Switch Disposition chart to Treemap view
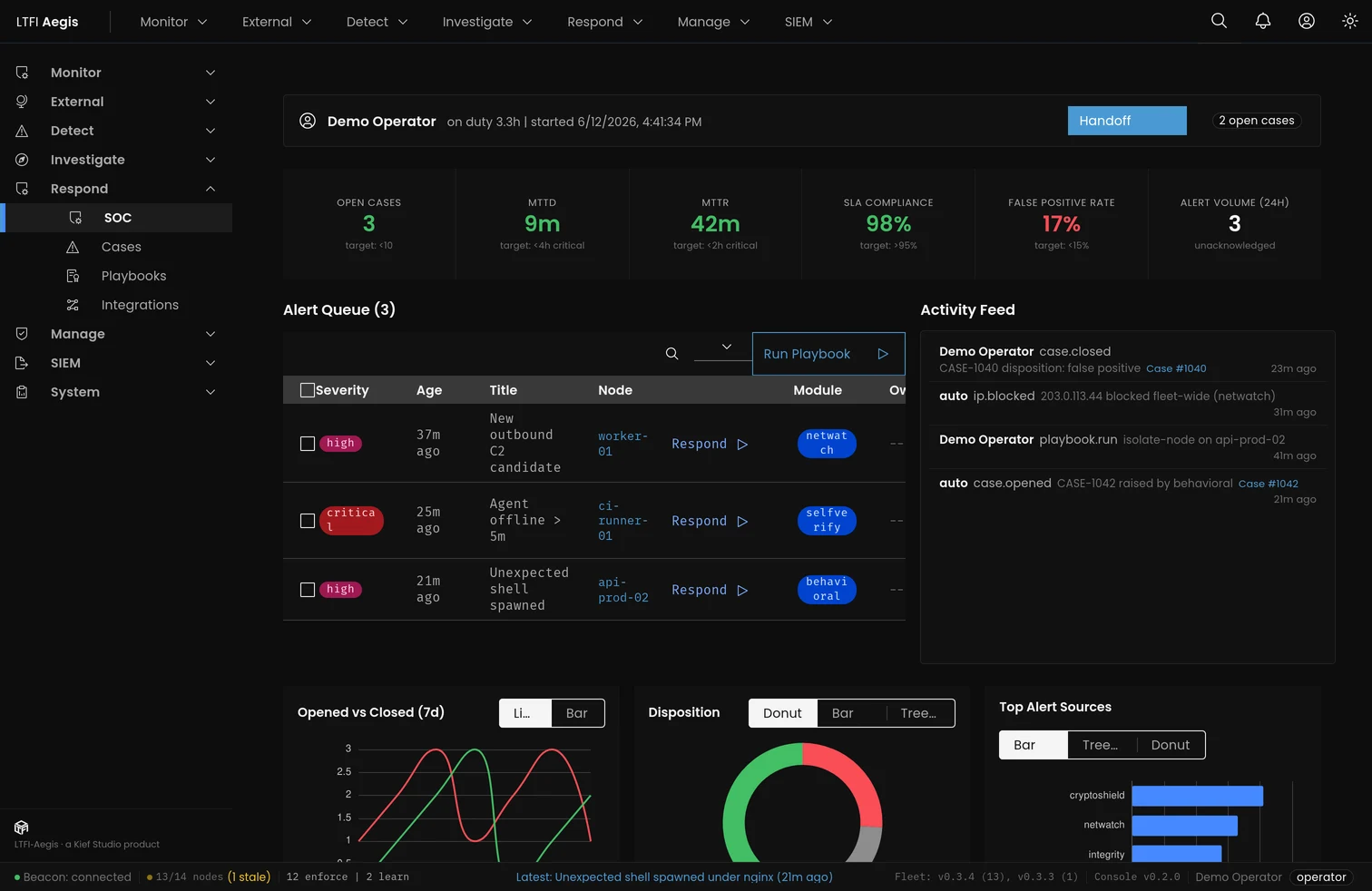This screenshot has height=891, width=1372. (x=920, y=713)
